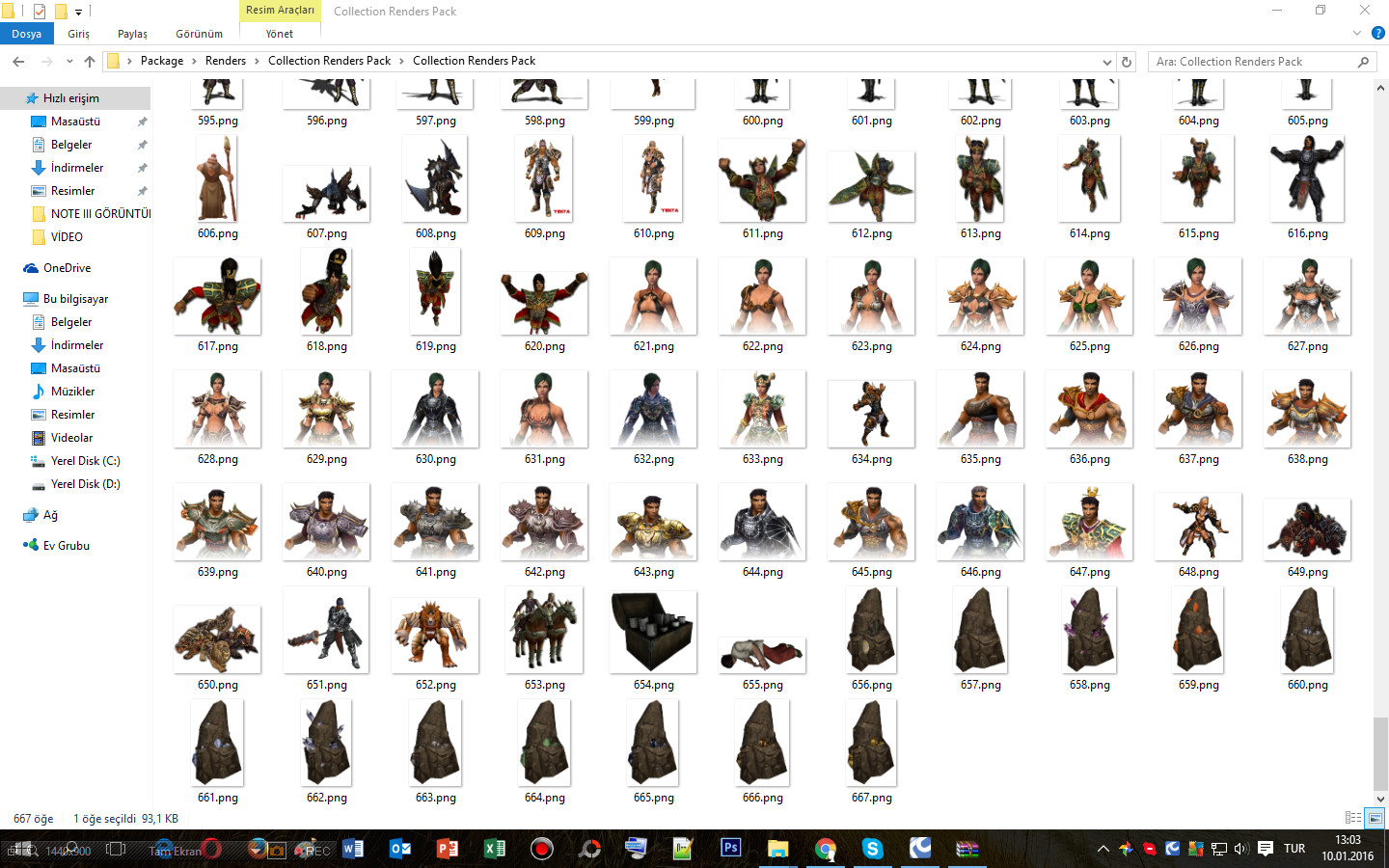Viewport: 1389px width, 868px height.
Task: Click the Yerel Disk (C:) drive icon
Action: [39, 461]
